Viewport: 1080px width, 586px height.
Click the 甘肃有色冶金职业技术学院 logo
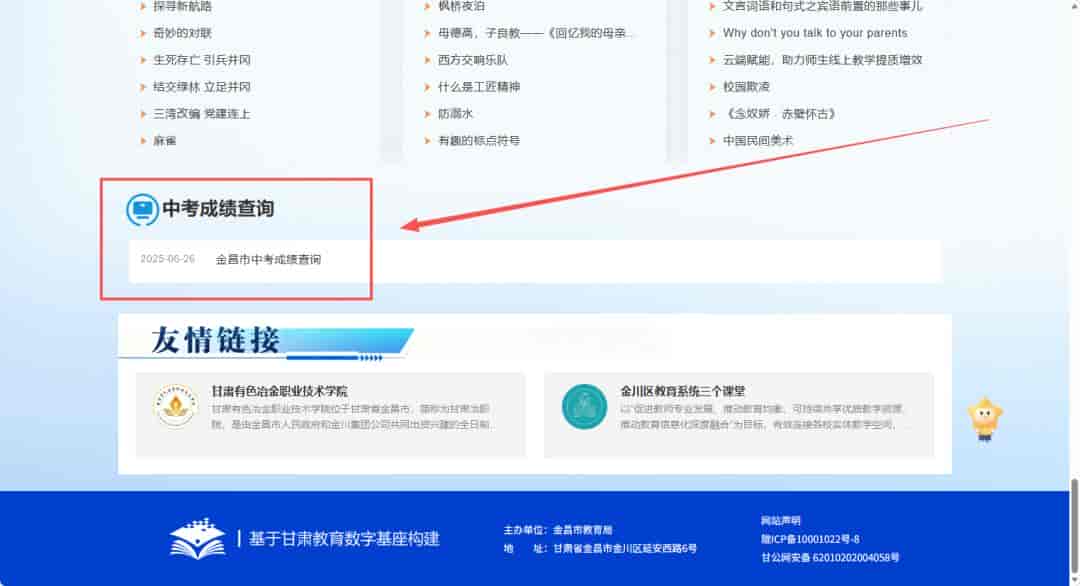coord(175,406)
